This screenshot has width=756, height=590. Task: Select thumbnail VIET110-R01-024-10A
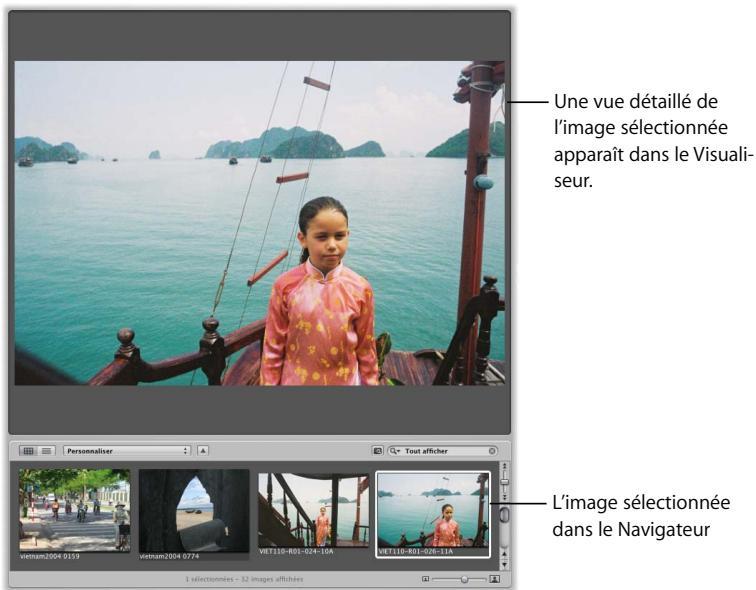click(313, 510)
